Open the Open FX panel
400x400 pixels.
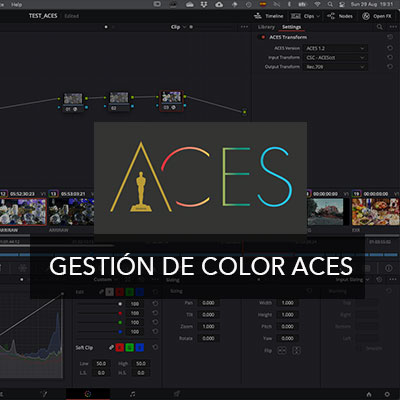[377, 16]
